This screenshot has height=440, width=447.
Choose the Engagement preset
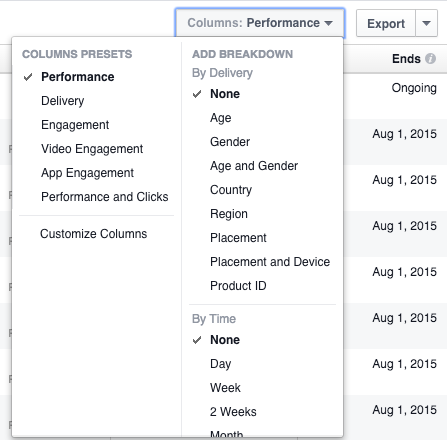pos(75,125)
